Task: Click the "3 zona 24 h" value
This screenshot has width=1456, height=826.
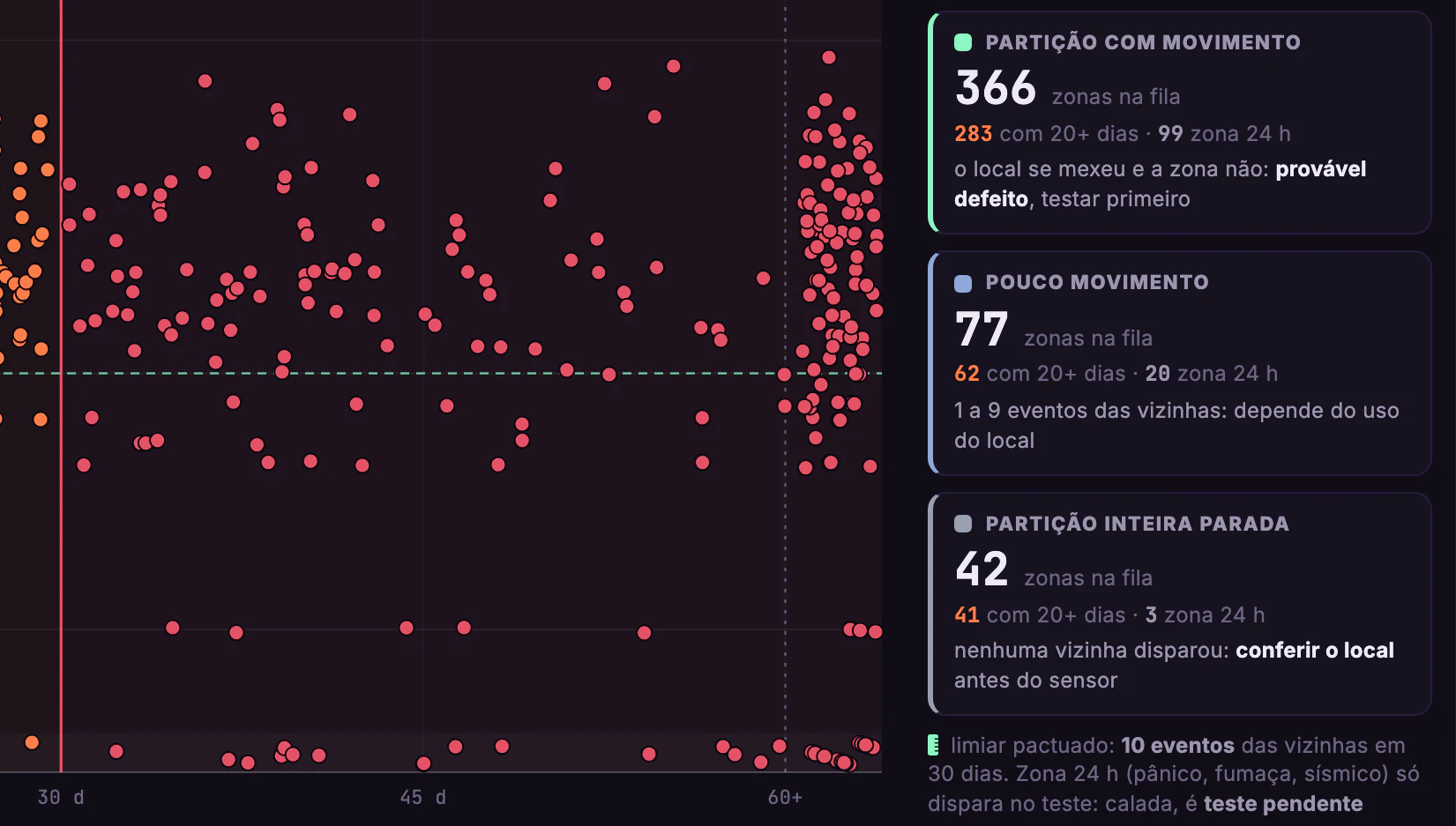Action: pyautogui.click(x=1206, y=615)
